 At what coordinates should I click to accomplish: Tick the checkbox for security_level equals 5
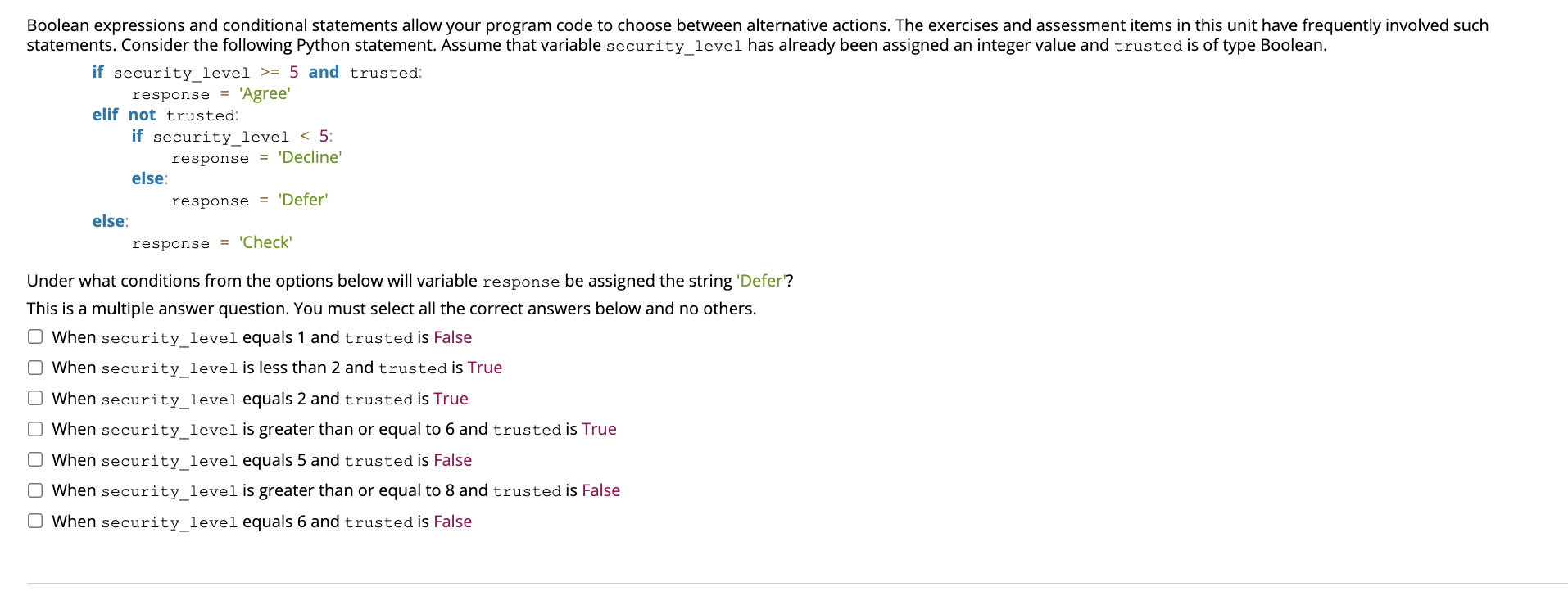(35, 459)
